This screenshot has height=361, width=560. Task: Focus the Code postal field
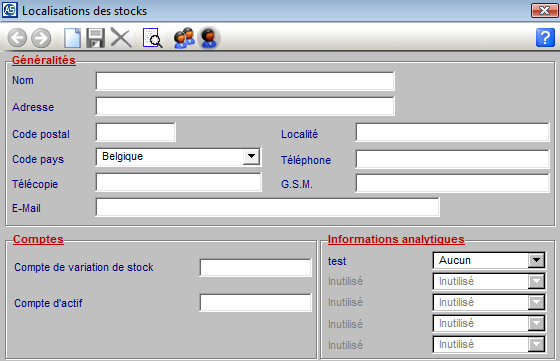point(136,132)
